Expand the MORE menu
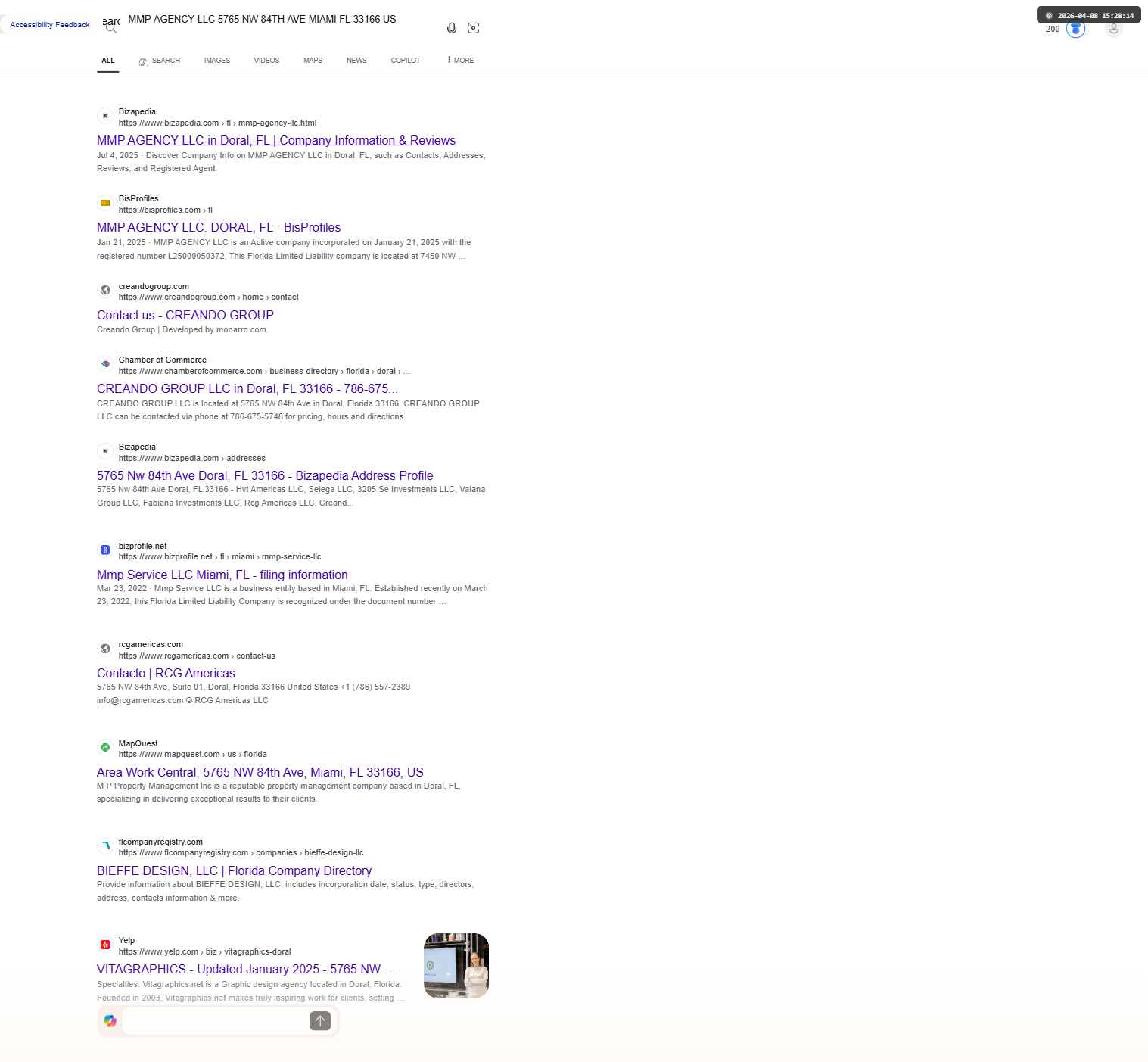 pos(461,61)
